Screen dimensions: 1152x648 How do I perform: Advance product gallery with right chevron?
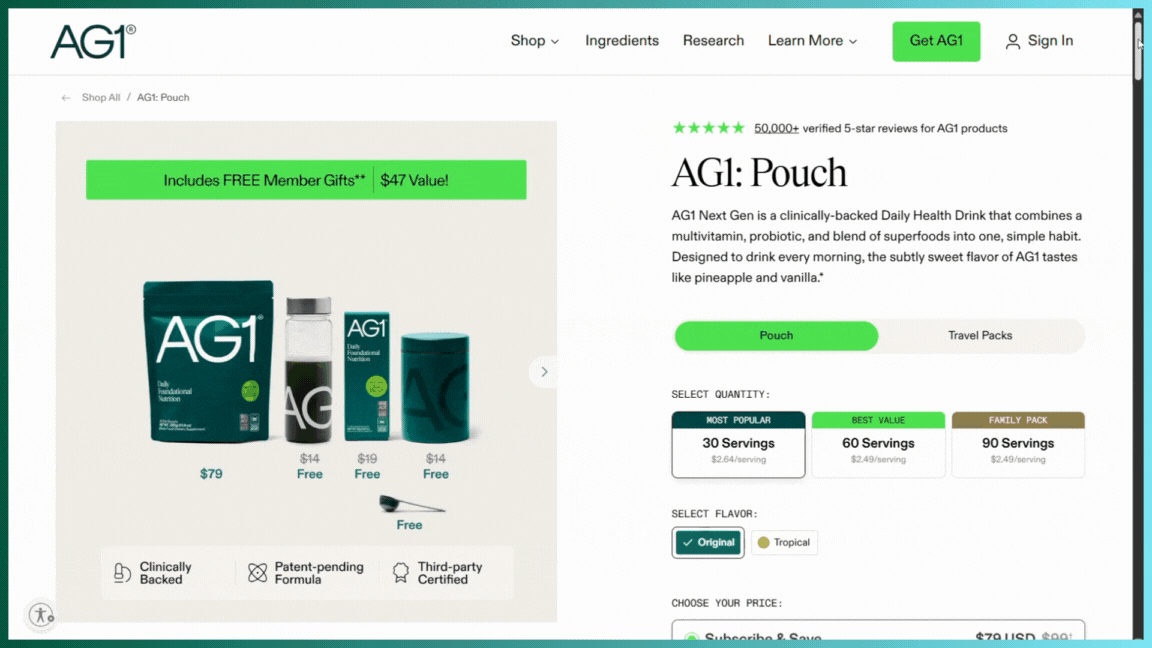(x=544, y=372)
